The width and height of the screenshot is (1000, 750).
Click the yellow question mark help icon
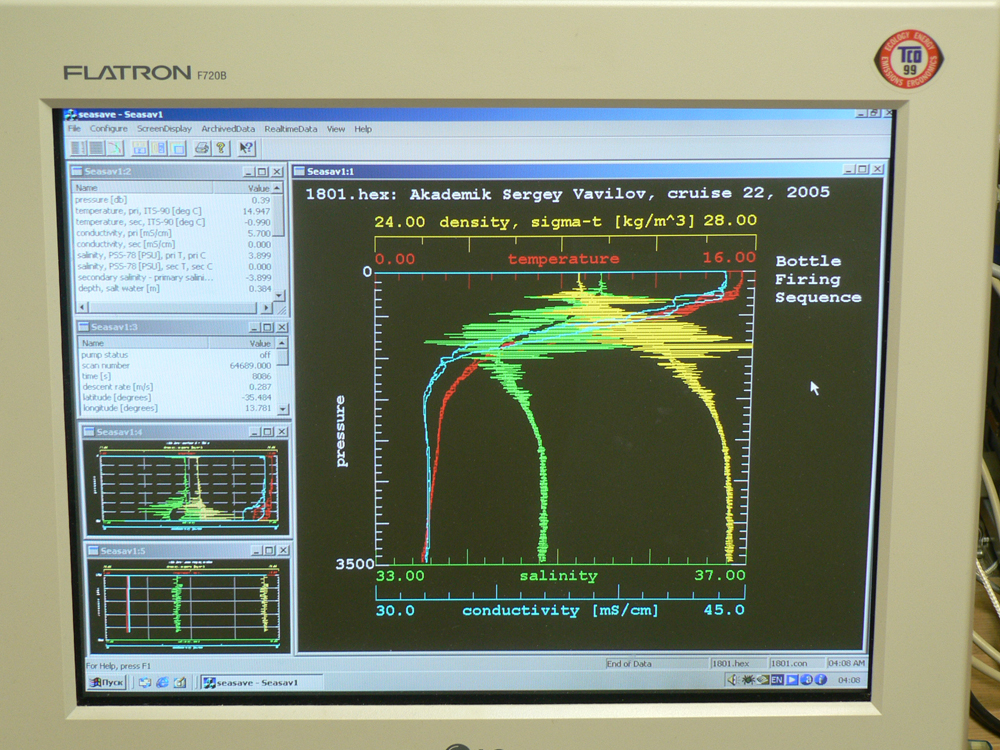pyautogui.click(x=221, y=148)
